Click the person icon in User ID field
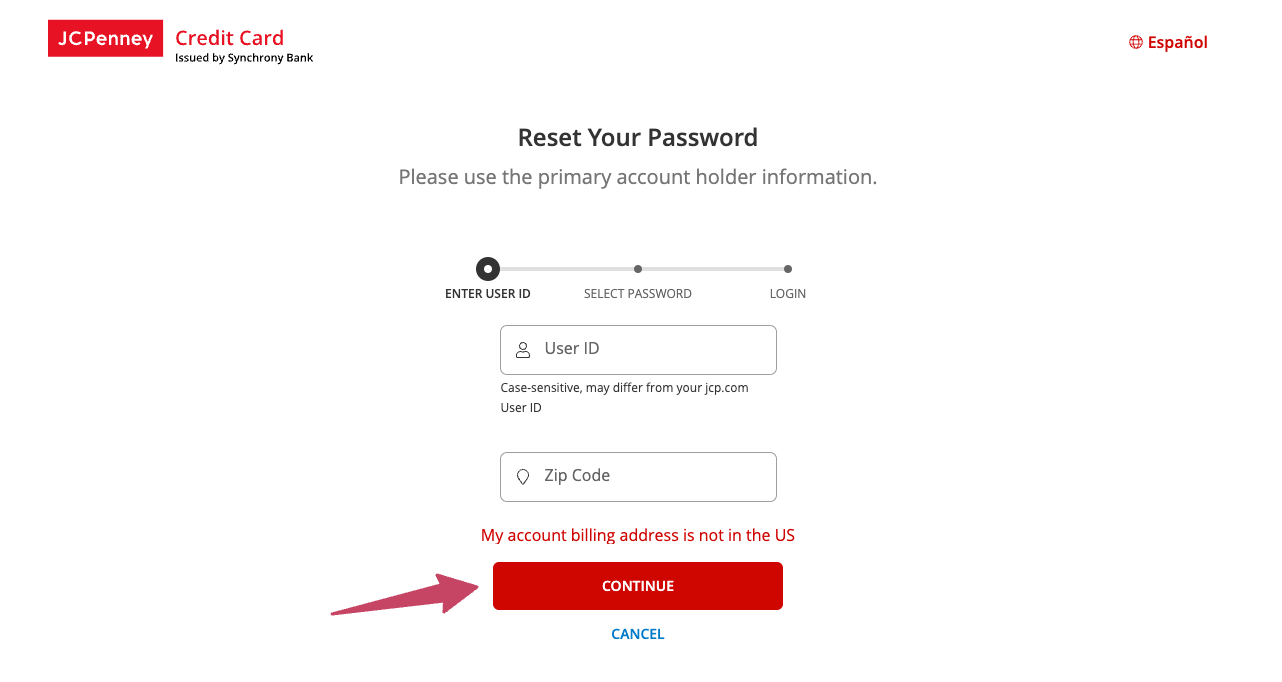This screenshot has width=1282, height=682. (x=523, y=349)
